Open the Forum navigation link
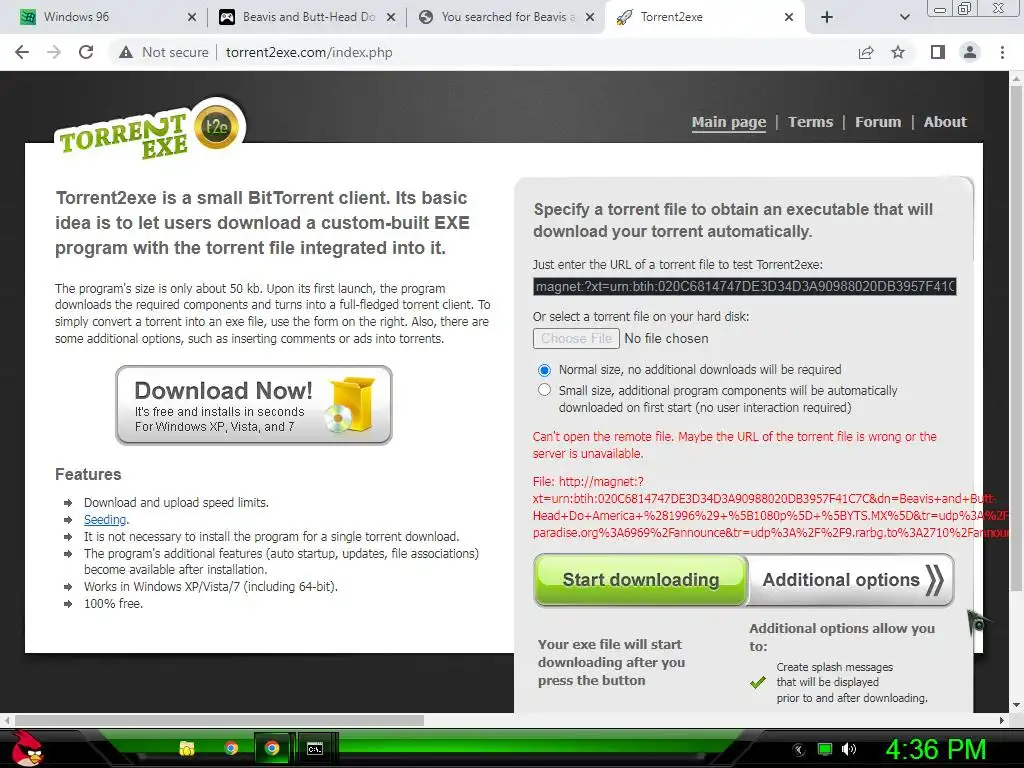This screenshot has height=768, width=1024. 878,122
